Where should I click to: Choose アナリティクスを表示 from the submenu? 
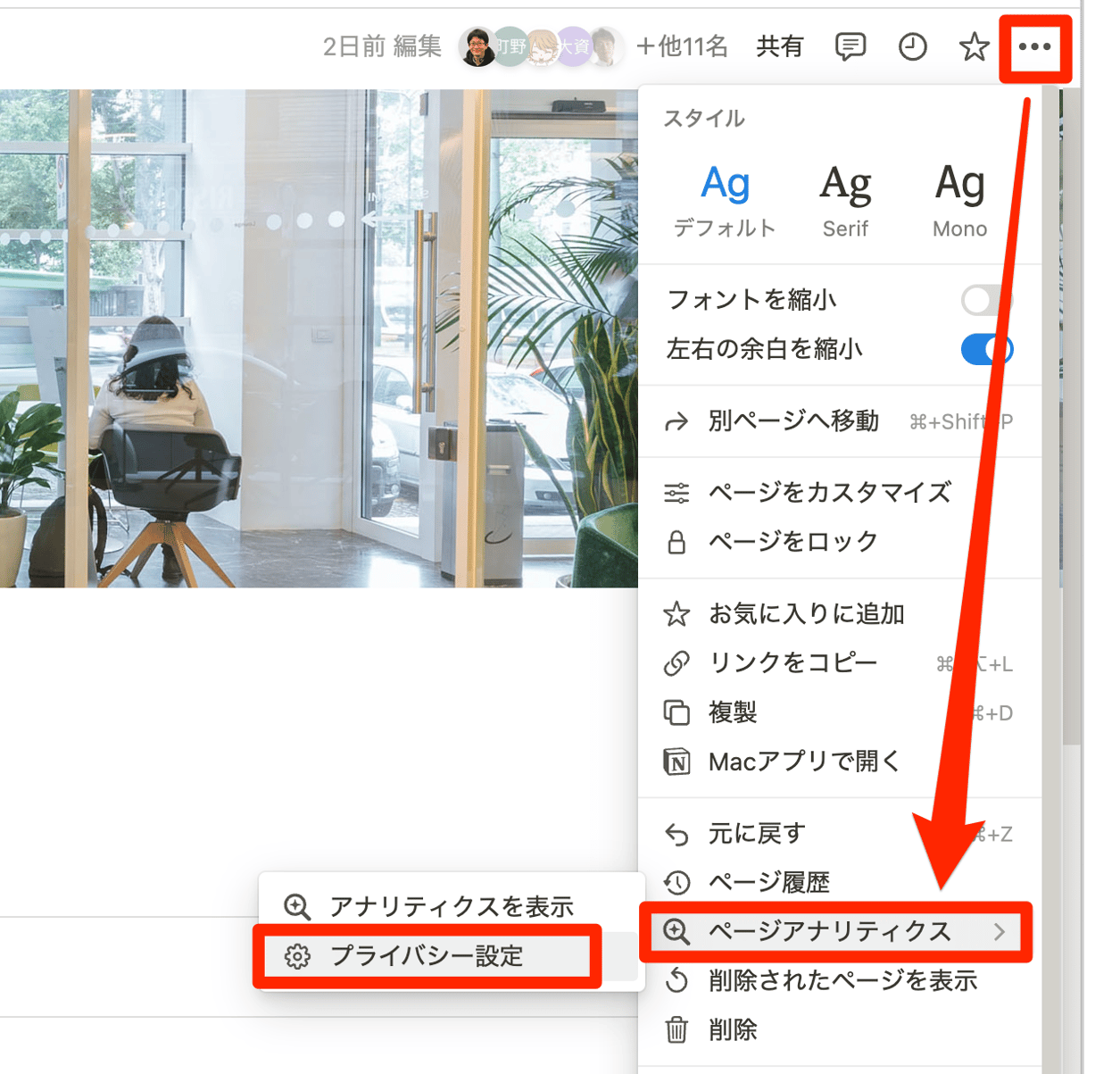[x=451, y=905]
